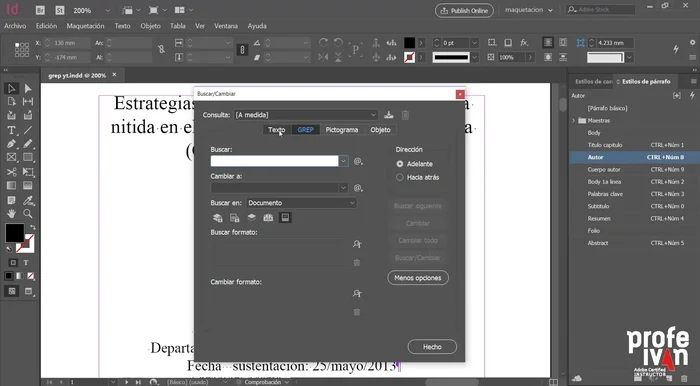Click delete query trash icon
The width and height of the screenshot is (700, 386).
point(405,115)
